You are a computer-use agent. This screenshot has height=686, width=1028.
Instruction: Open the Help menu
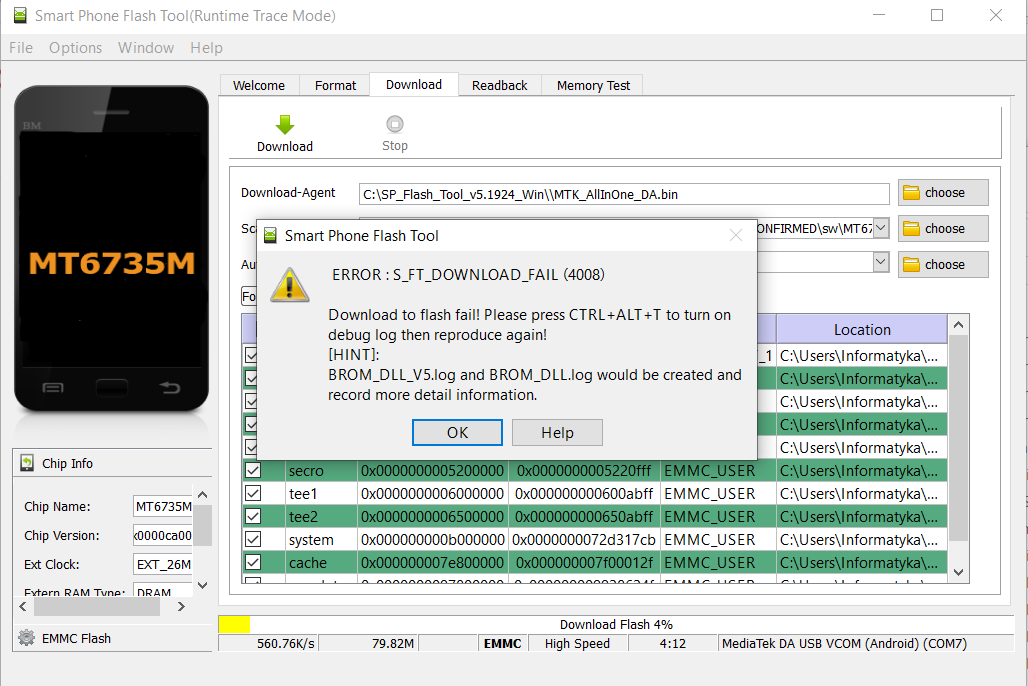click(x=207, y=48)
